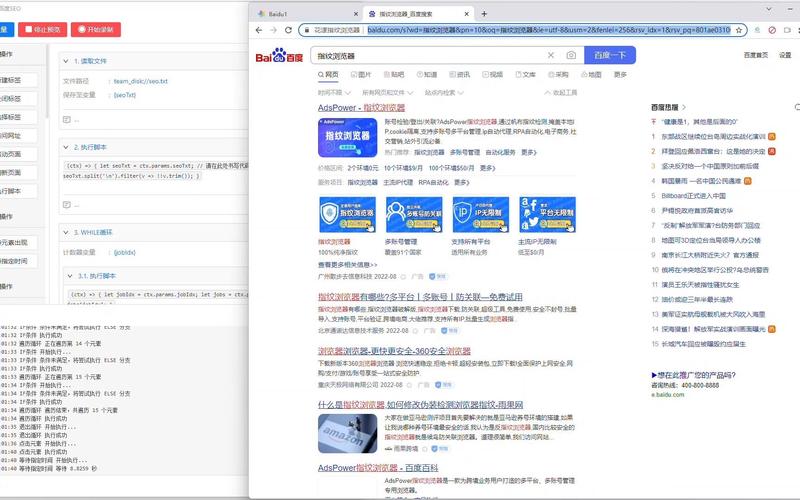Select the 视频 search category

coord(493,74)
